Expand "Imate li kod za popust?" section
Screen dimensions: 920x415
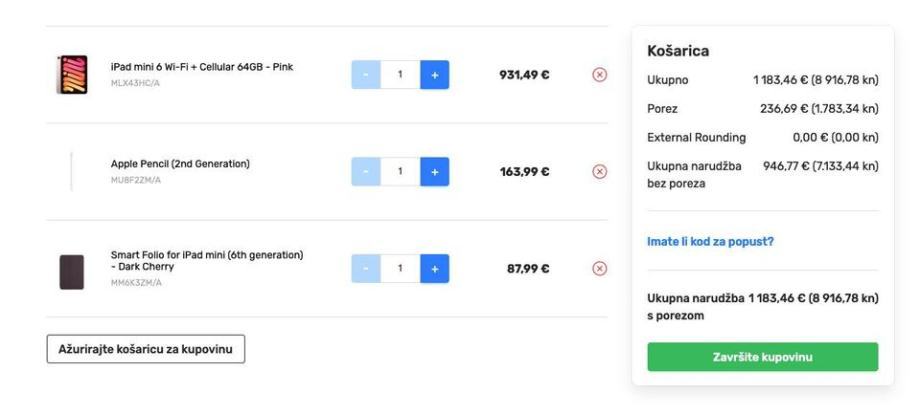tap(710, 241)
